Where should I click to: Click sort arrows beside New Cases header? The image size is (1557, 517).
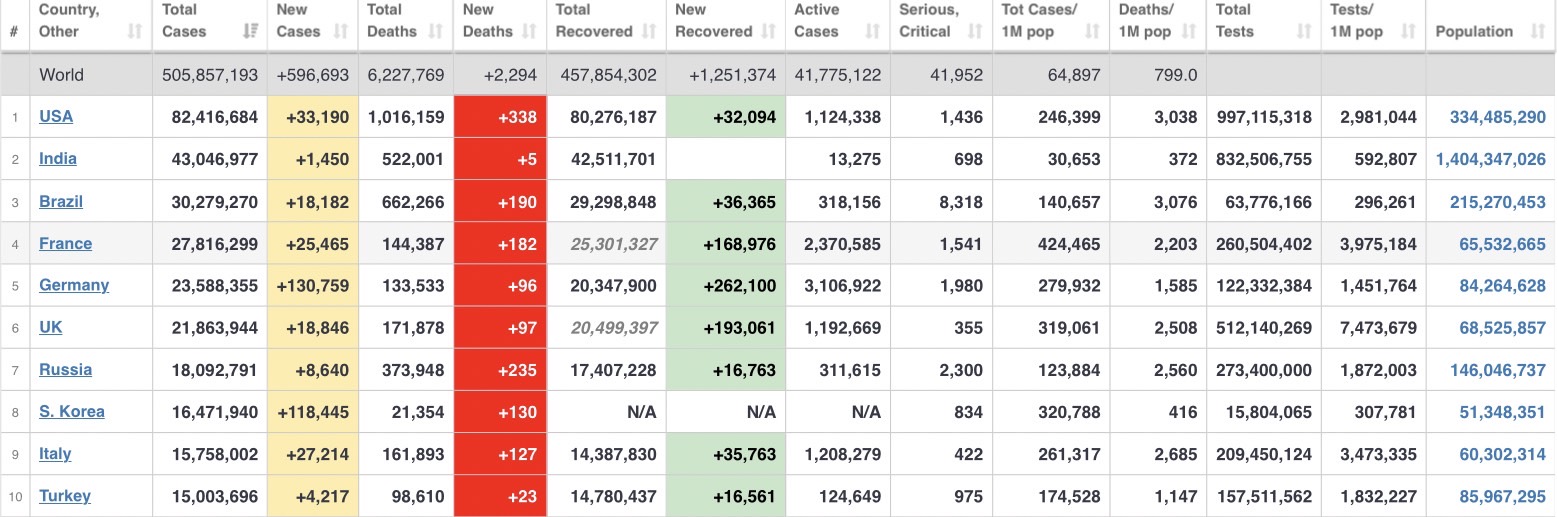click(341, 32)
